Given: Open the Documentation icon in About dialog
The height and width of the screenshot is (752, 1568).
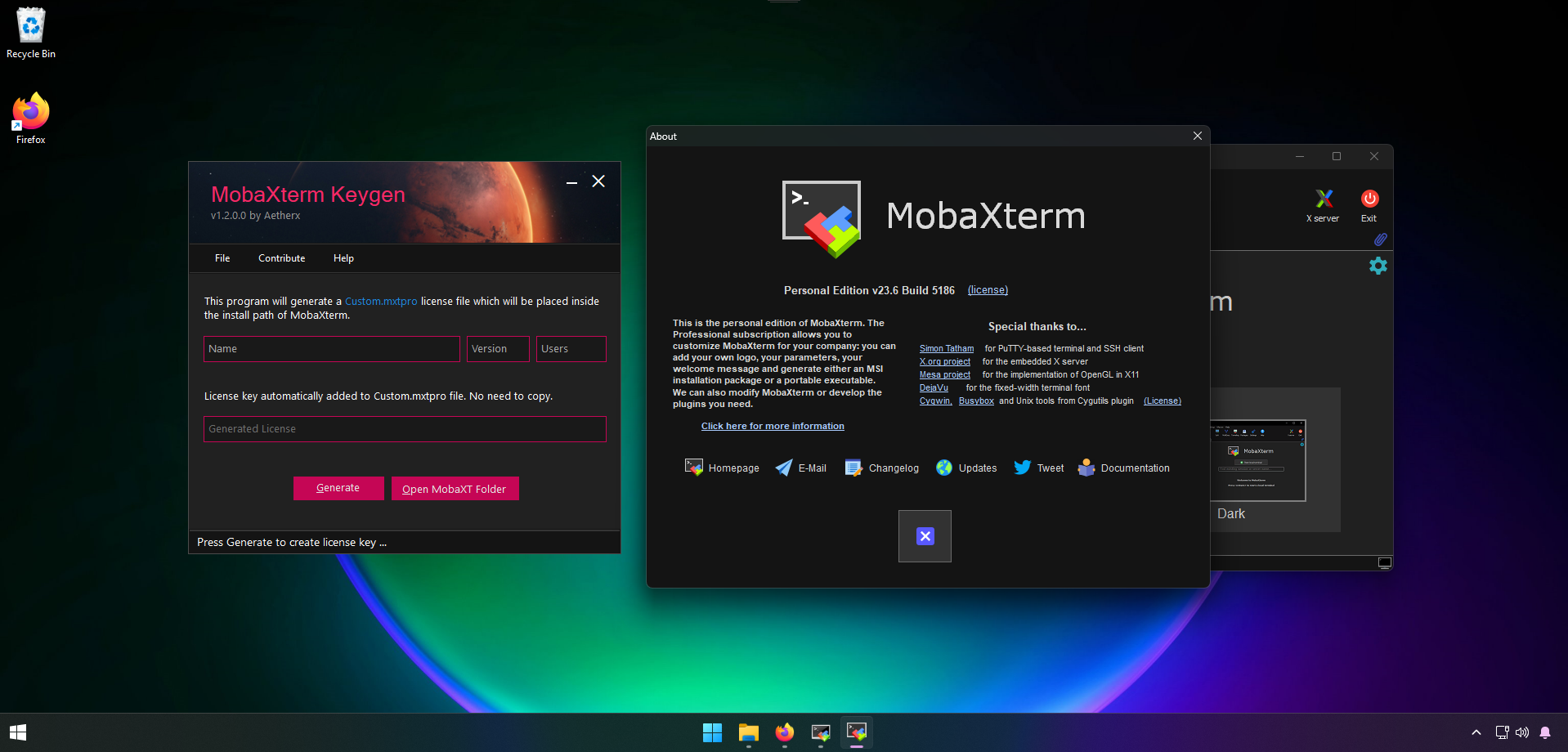Looking at the screenshot, I should pyautogui.click(x=1086, y=468).
